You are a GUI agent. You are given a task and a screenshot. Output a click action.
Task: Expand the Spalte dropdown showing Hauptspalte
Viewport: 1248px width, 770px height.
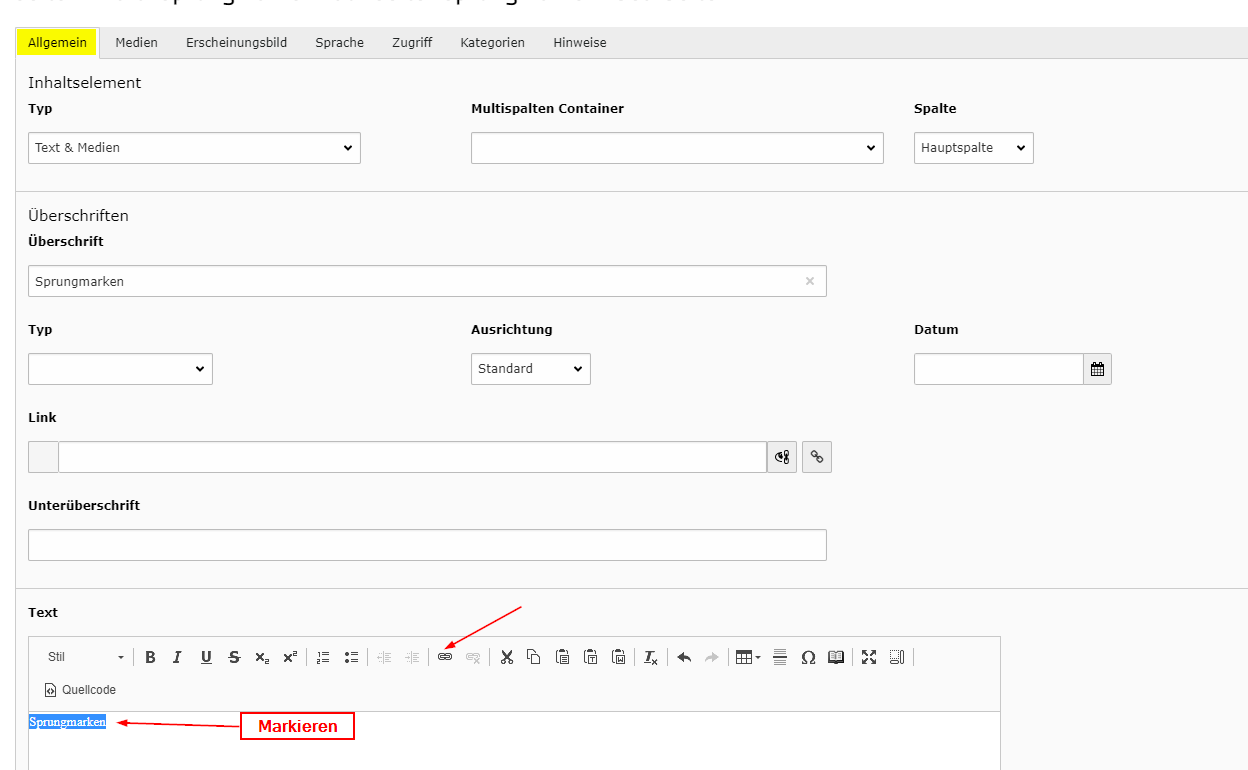coord(973,148)
